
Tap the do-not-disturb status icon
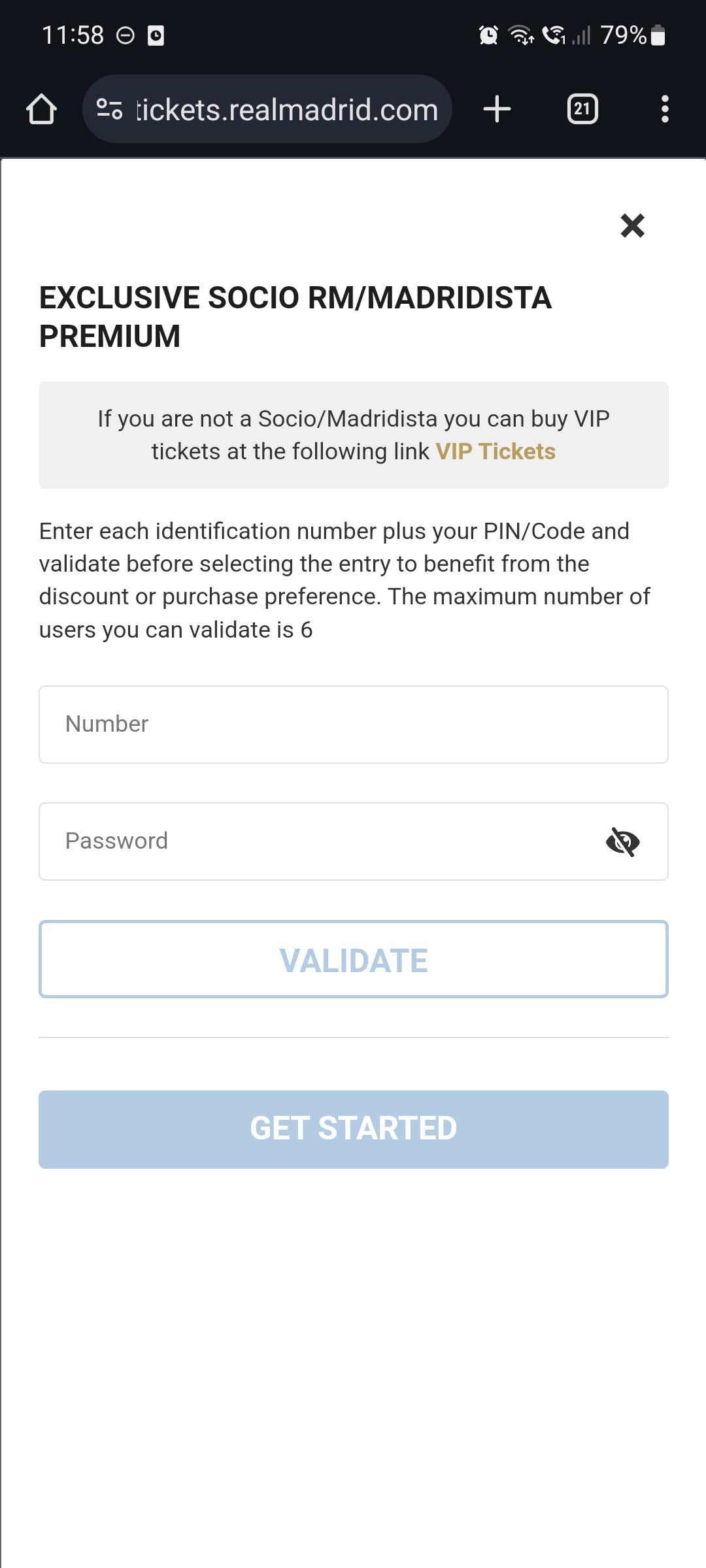coord(125,35)
